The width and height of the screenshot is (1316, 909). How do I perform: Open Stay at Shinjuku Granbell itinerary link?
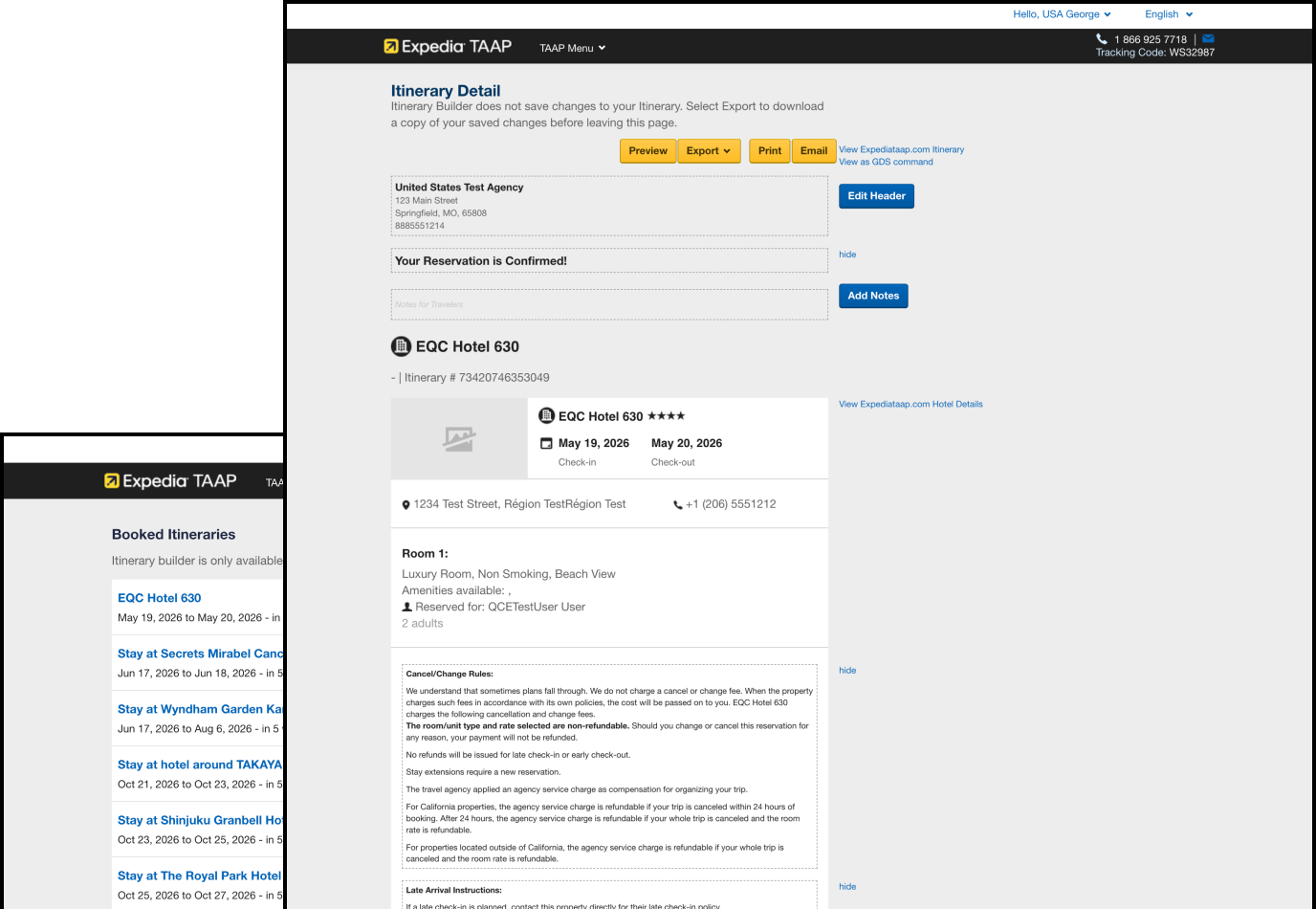click(x=201, y=820)
